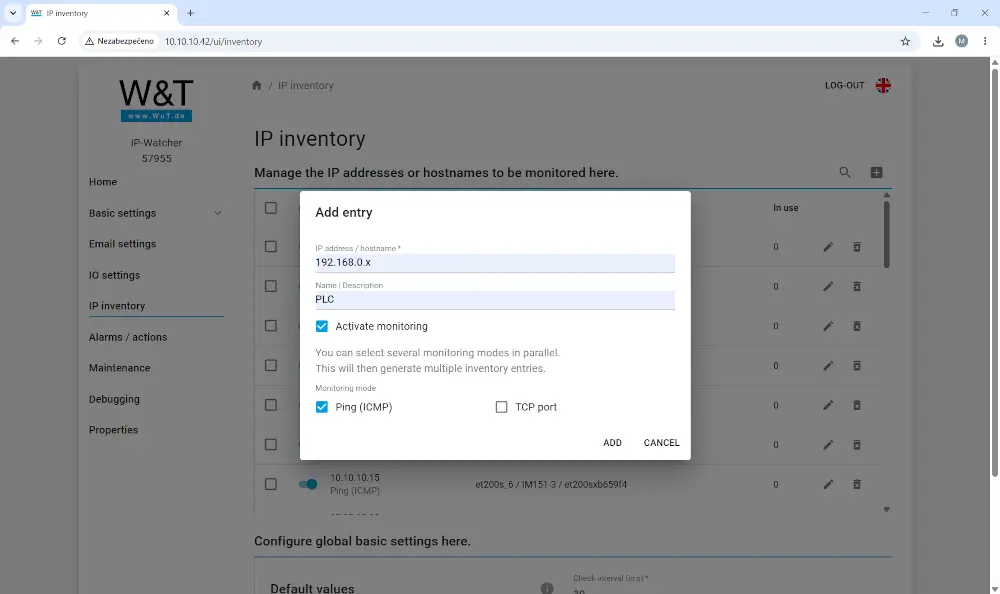1000x594 pixels.
Task: Tick the select-all checkbox in table header
Action: [270, 208]
